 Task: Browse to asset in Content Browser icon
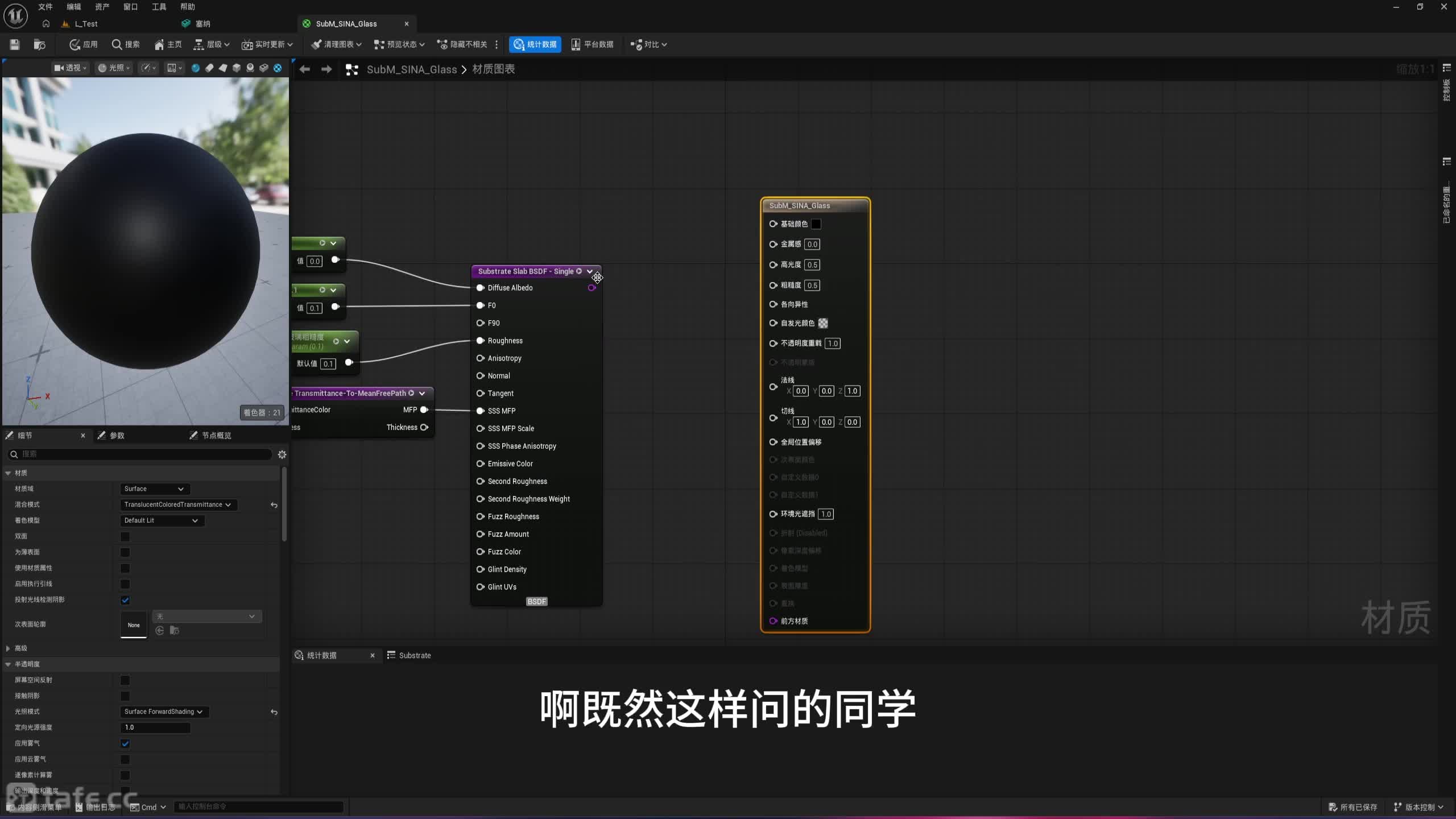39,44
